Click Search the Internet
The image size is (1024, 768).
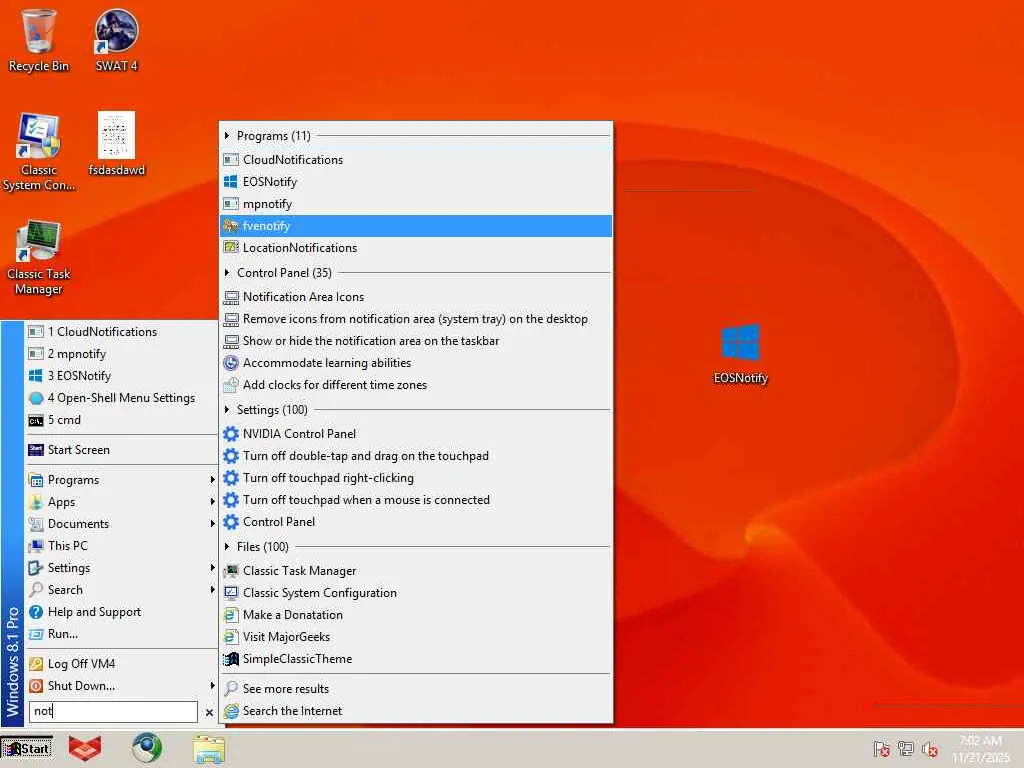coord(416,711)
